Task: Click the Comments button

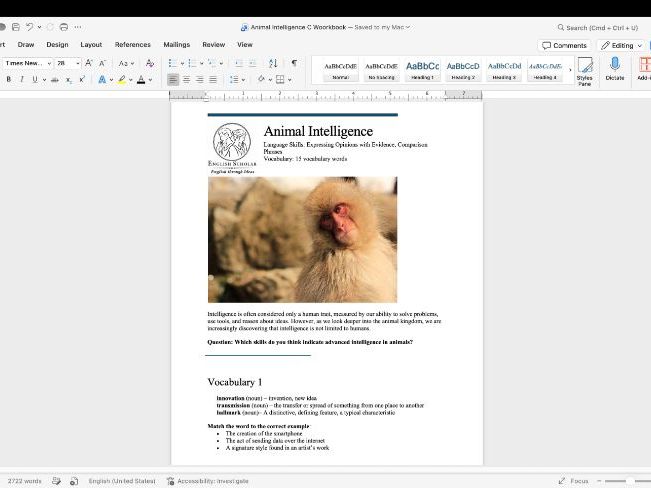Action: pyautogui.click(x=564, y=45)
